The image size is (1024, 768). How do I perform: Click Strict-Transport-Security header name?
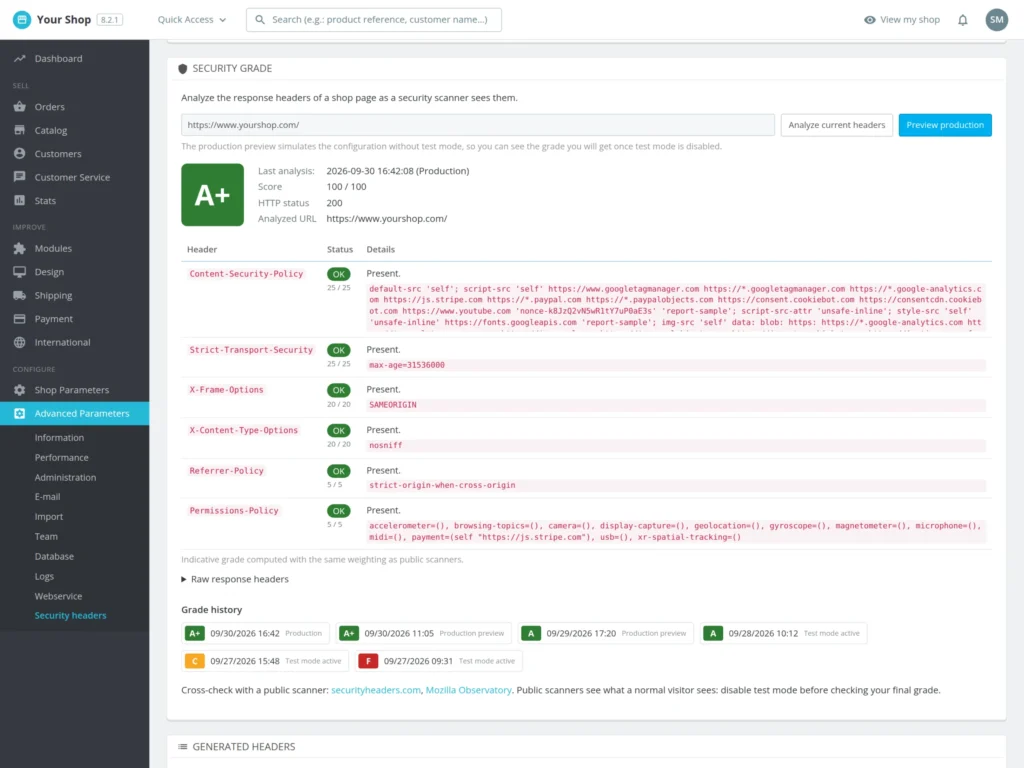[251, 350]
